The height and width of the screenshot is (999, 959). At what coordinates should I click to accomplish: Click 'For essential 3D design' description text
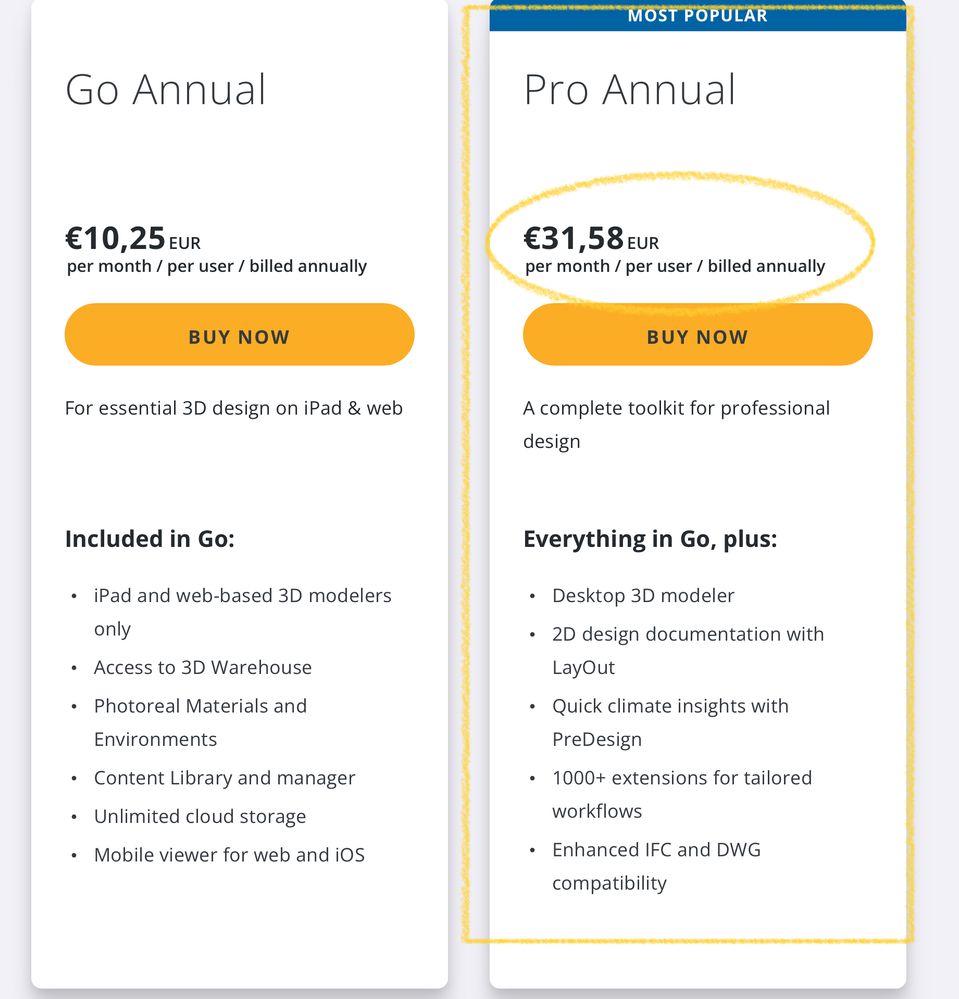[234, 408]
